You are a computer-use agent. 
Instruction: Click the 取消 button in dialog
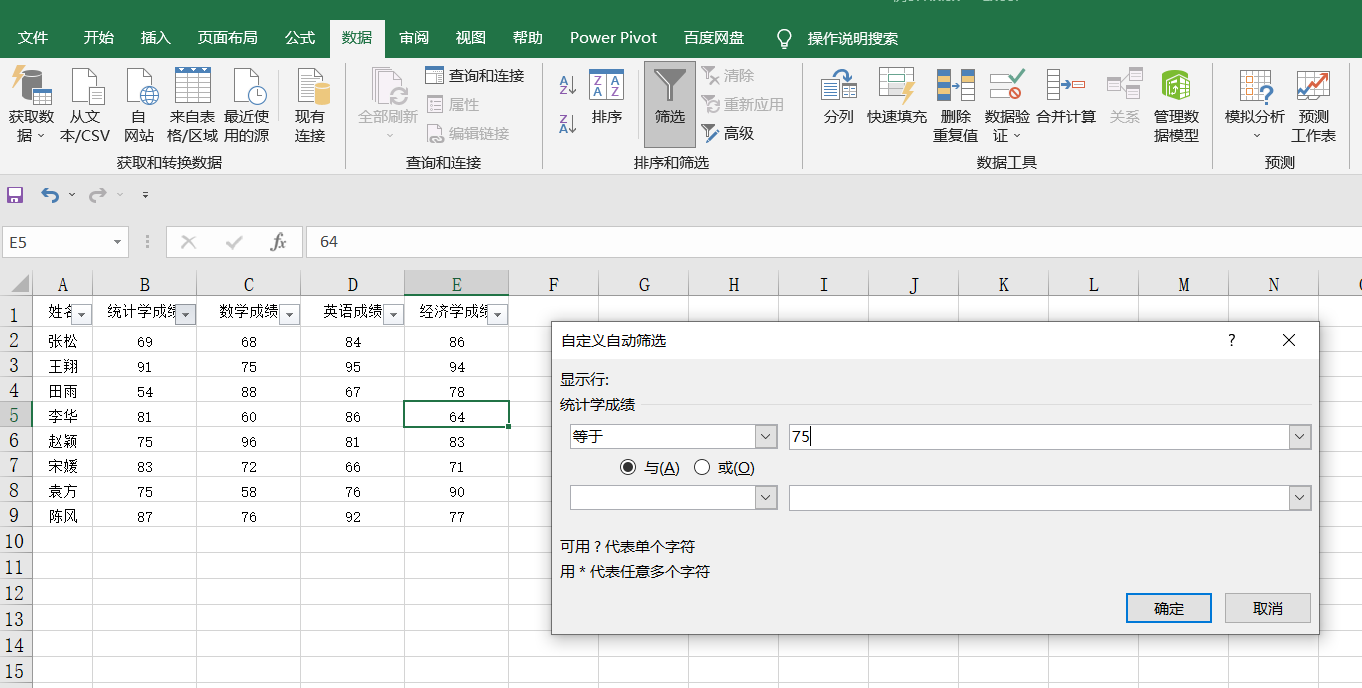point(1268,608)
